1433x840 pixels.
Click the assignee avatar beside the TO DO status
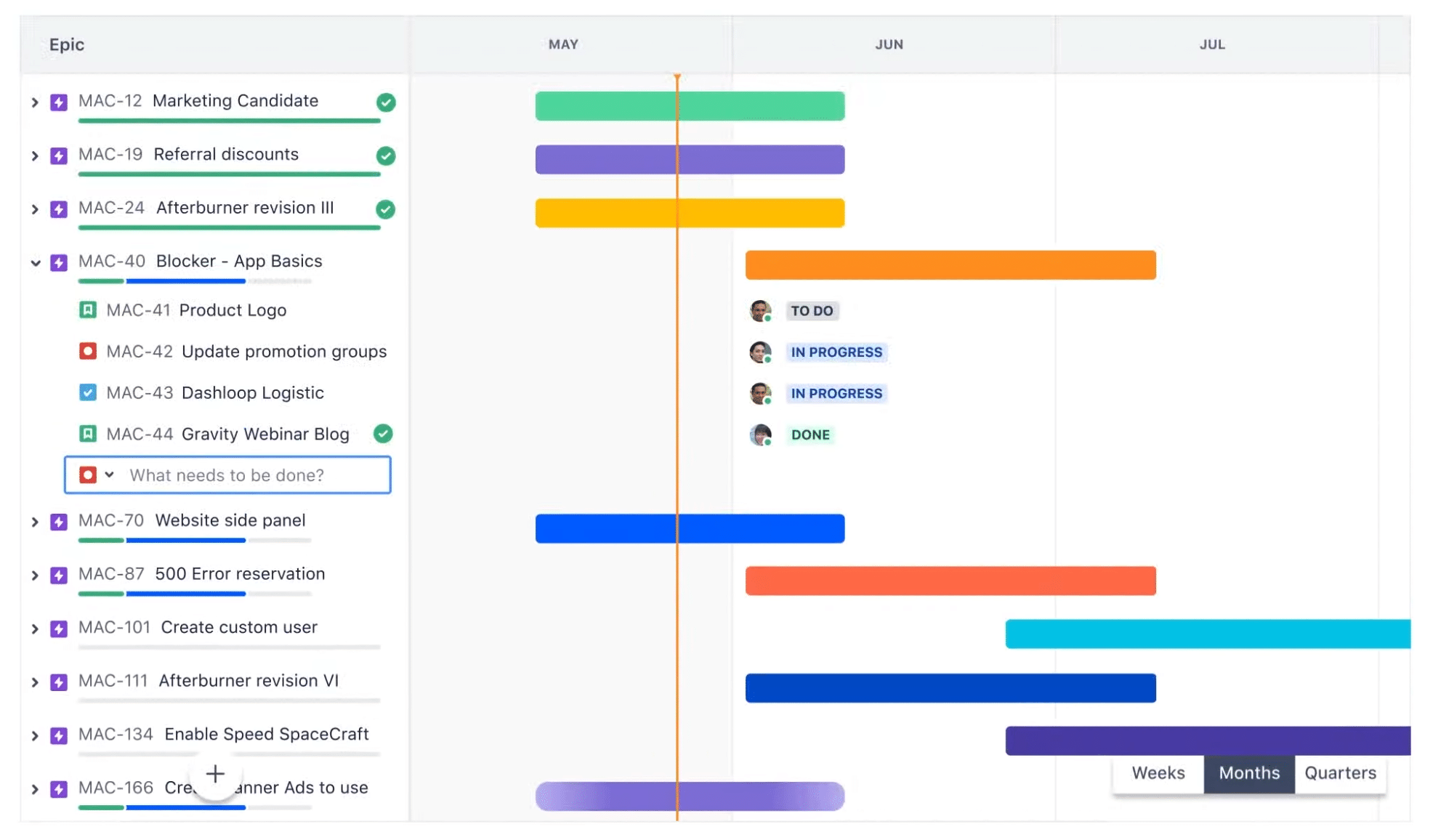pyautogui.click(x=760, y=311)
